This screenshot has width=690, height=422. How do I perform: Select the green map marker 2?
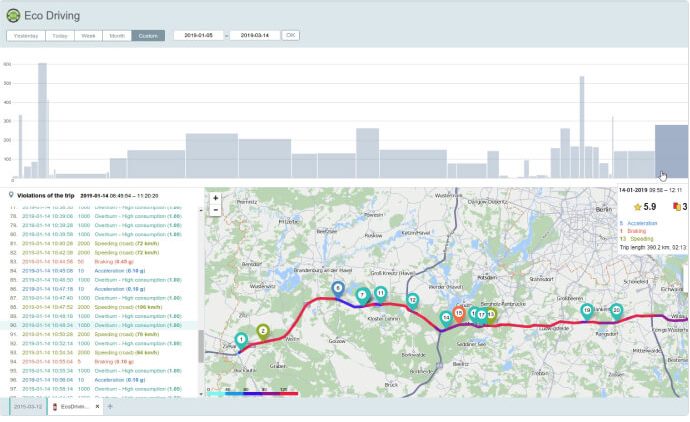pos(263,331)
